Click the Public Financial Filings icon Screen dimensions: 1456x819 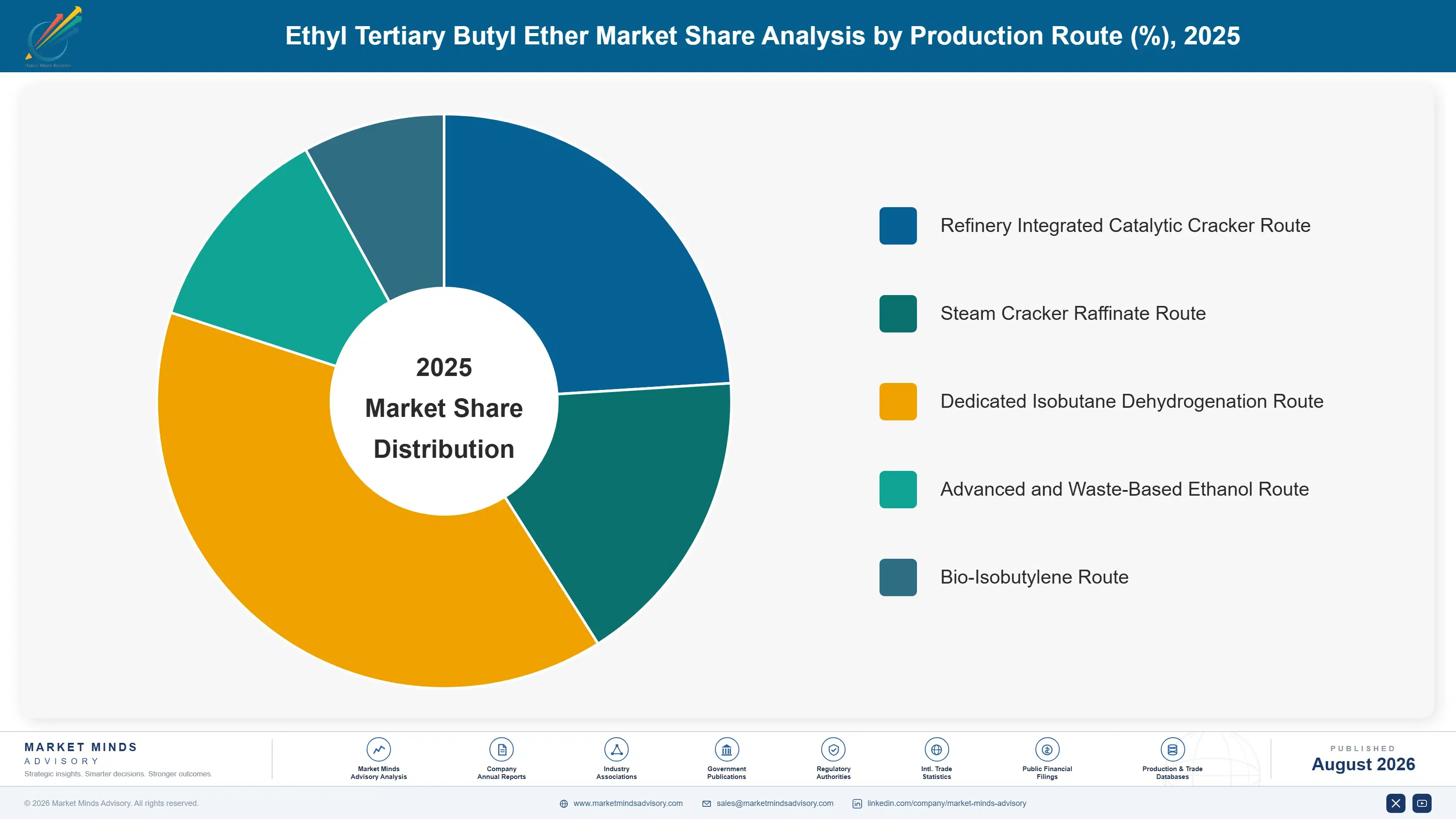1047,749
